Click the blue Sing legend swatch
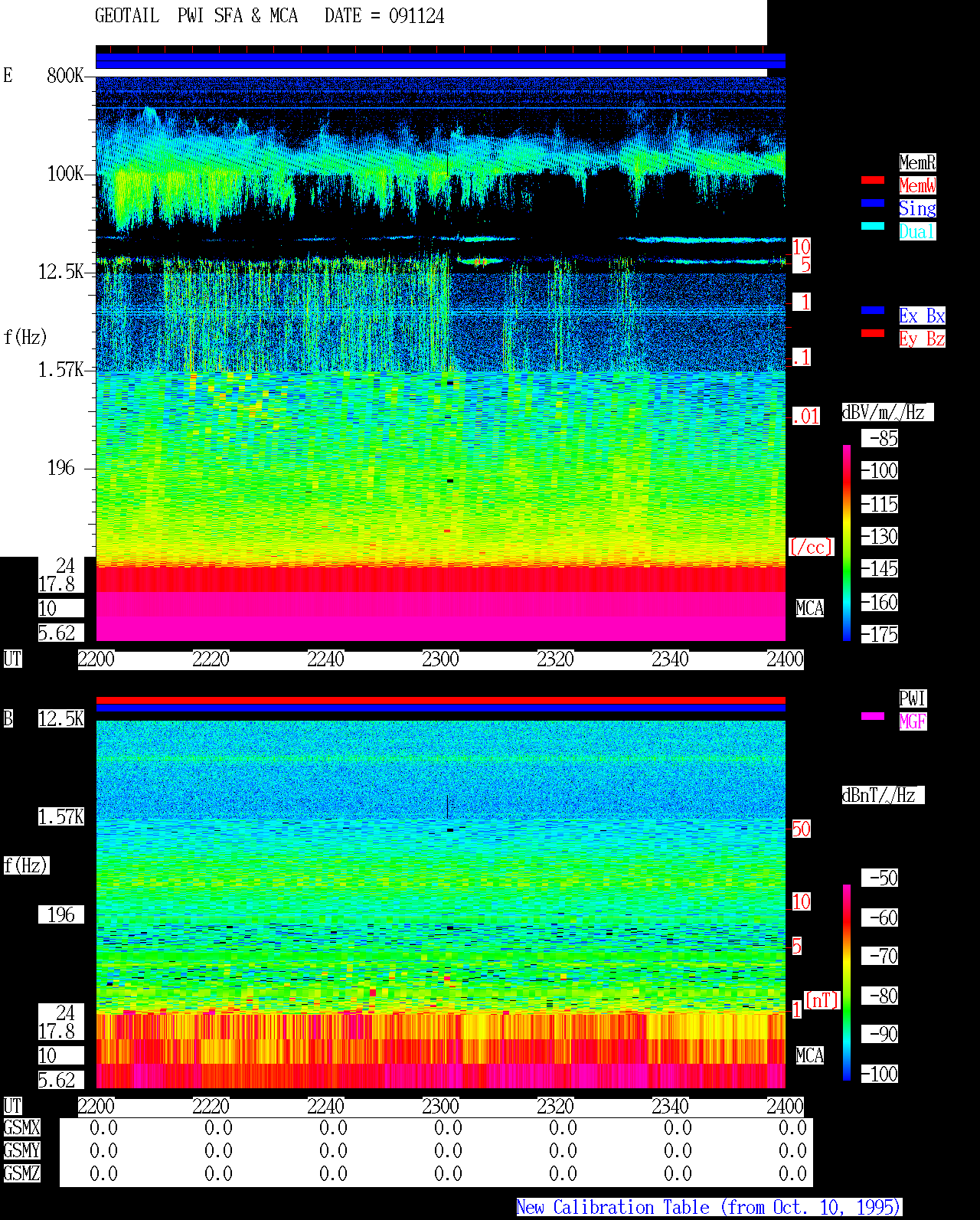 [x=873, y=203]
